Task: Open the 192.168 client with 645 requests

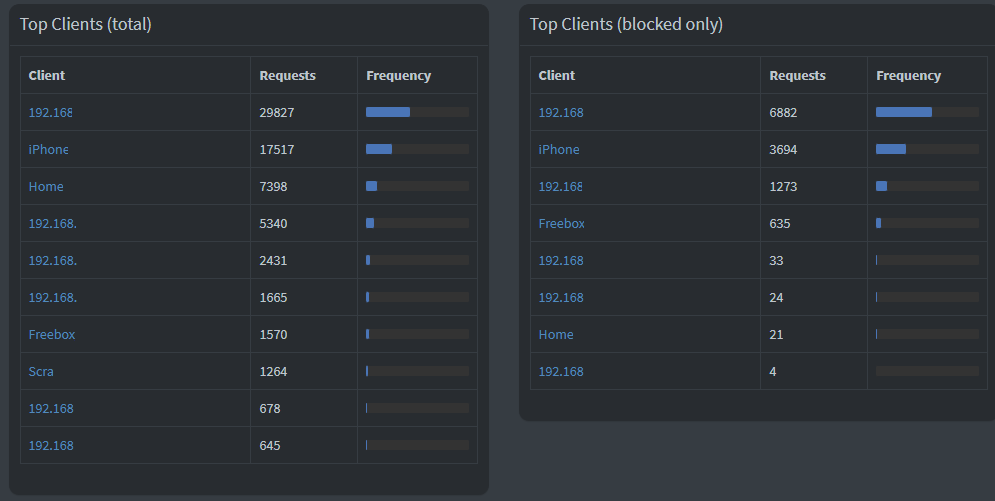Action: (51, 445)
